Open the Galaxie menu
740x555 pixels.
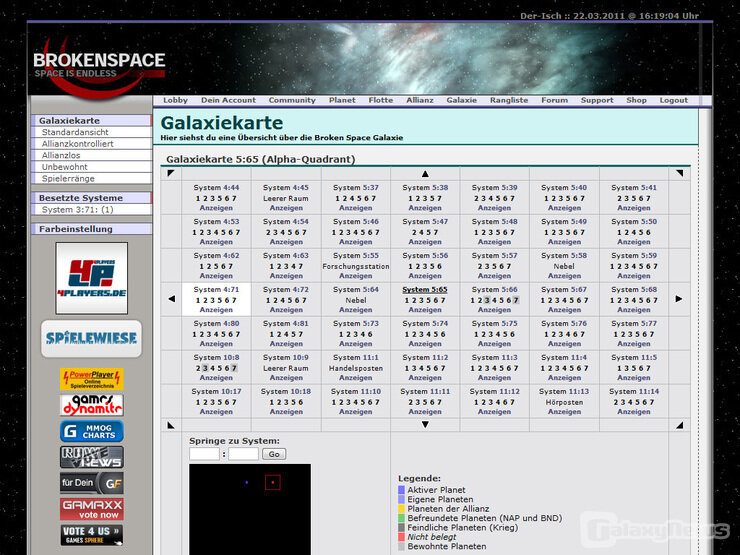coord(462,100)
